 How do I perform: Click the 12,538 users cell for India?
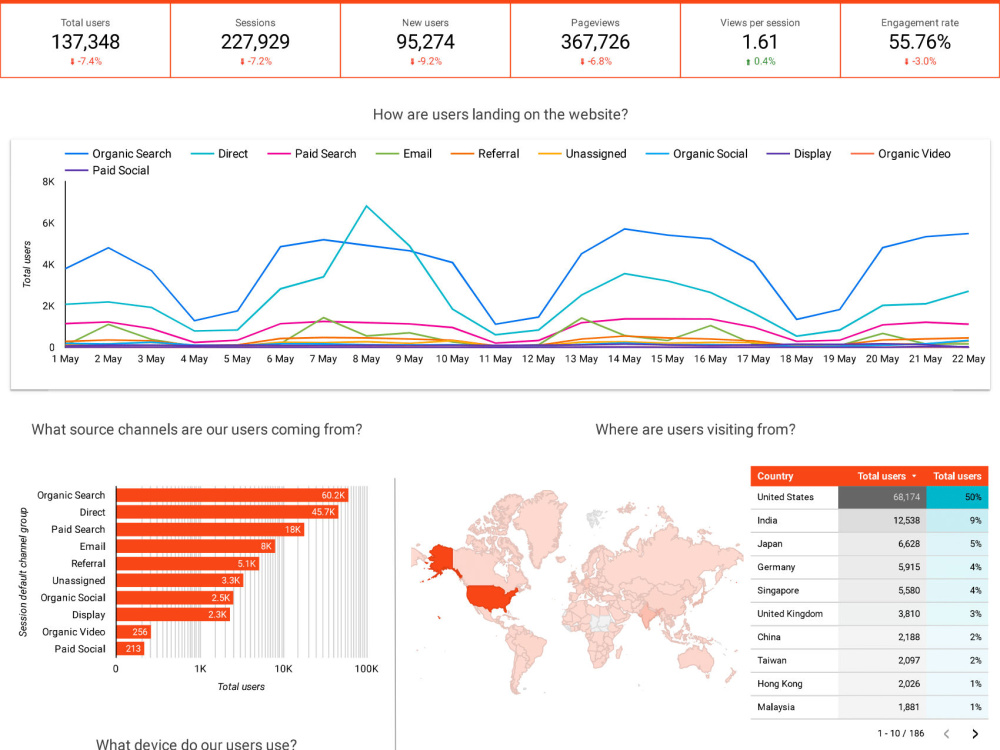click(882, 520)
